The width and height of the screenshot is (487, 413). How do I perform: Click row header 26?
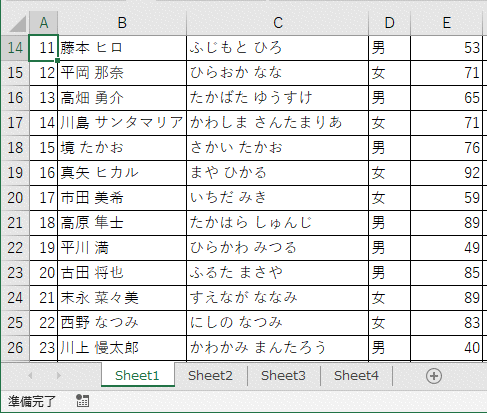pyautogui.click(x=15, y=348)
